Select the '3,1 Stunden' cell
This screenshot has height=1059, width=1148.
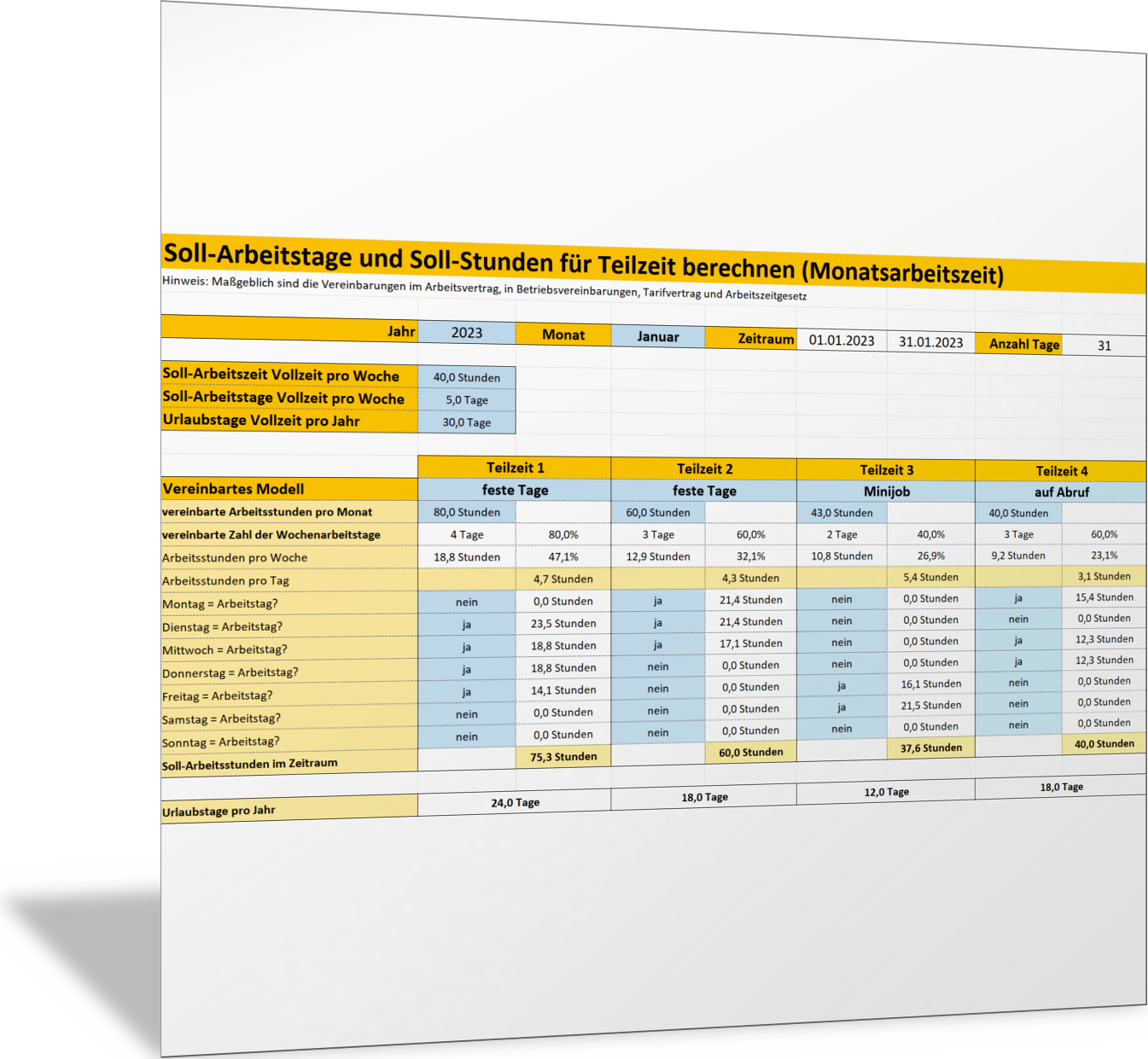click(1104, 576)
